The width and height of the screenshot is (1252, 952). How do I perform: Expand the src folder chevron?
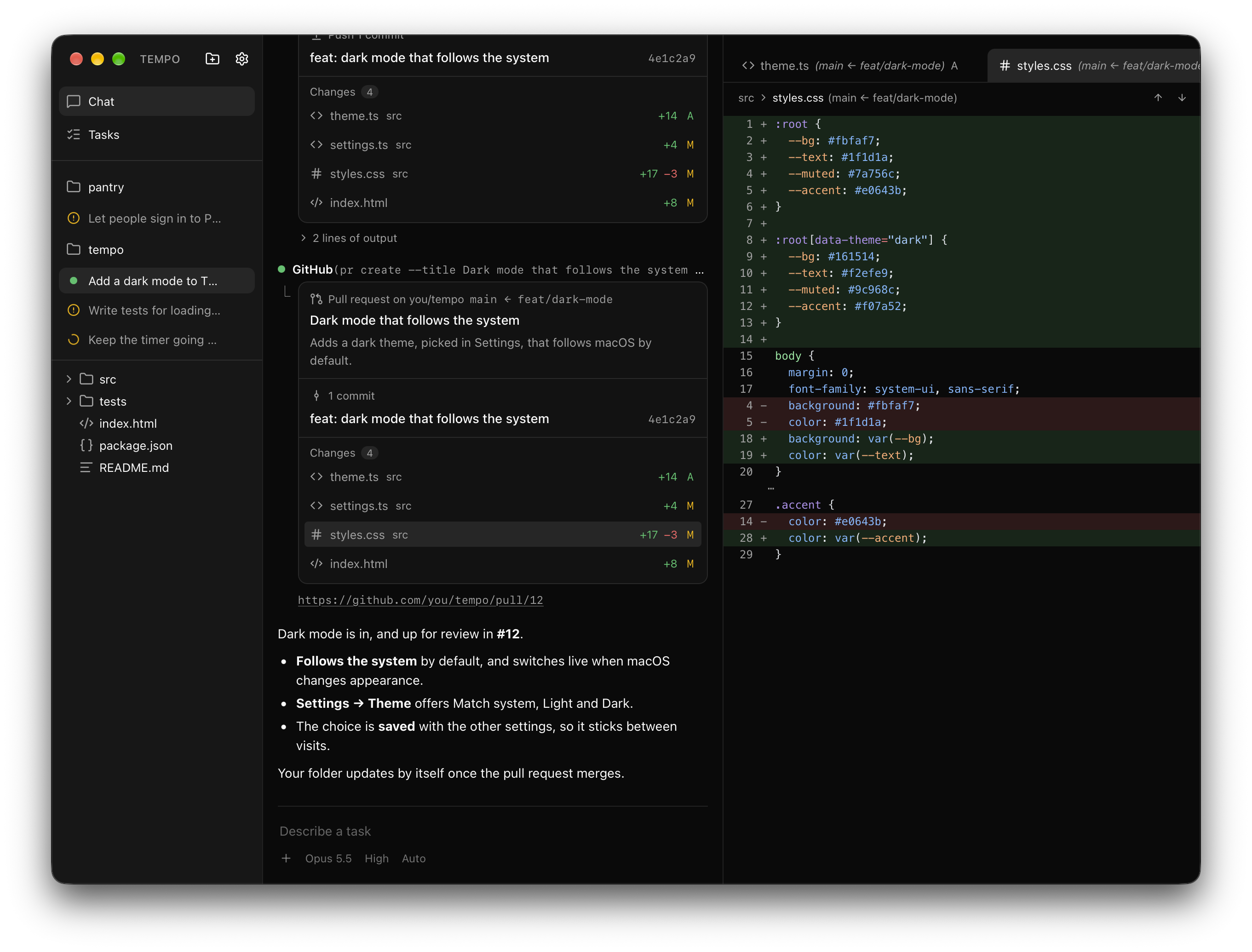pyautogui.click(x=69, y=379)
